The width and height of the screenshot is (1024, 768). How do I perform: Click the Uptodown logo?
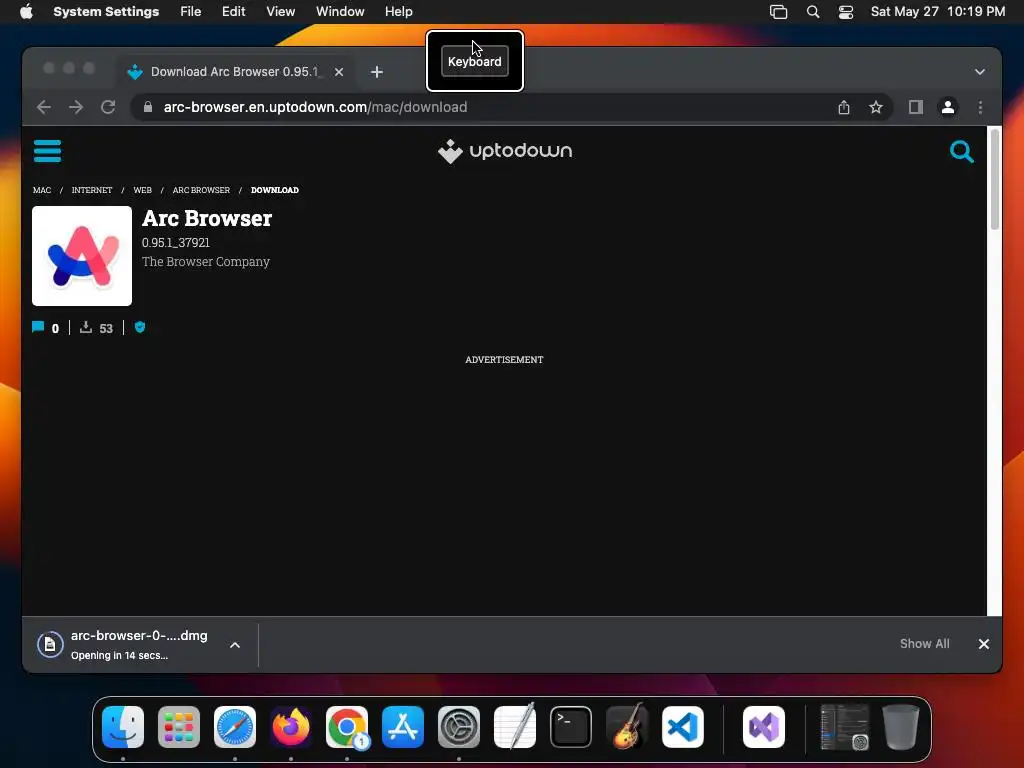(x=505, y=151)
